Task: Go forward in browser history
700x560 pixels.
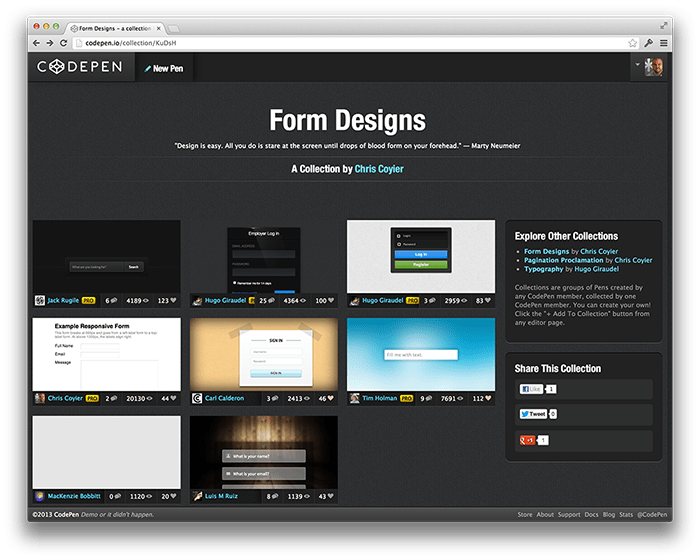Action: (x=50, y=43)
